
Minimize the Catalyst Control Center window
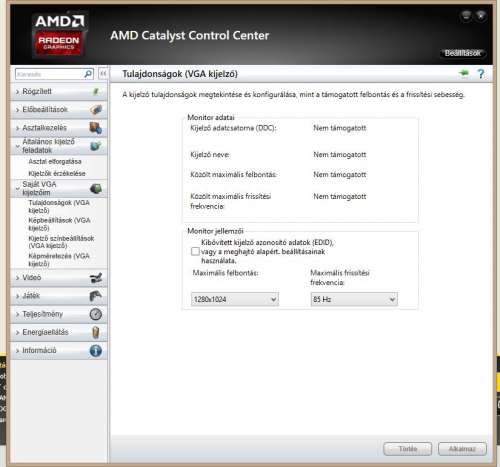point(466,15)
